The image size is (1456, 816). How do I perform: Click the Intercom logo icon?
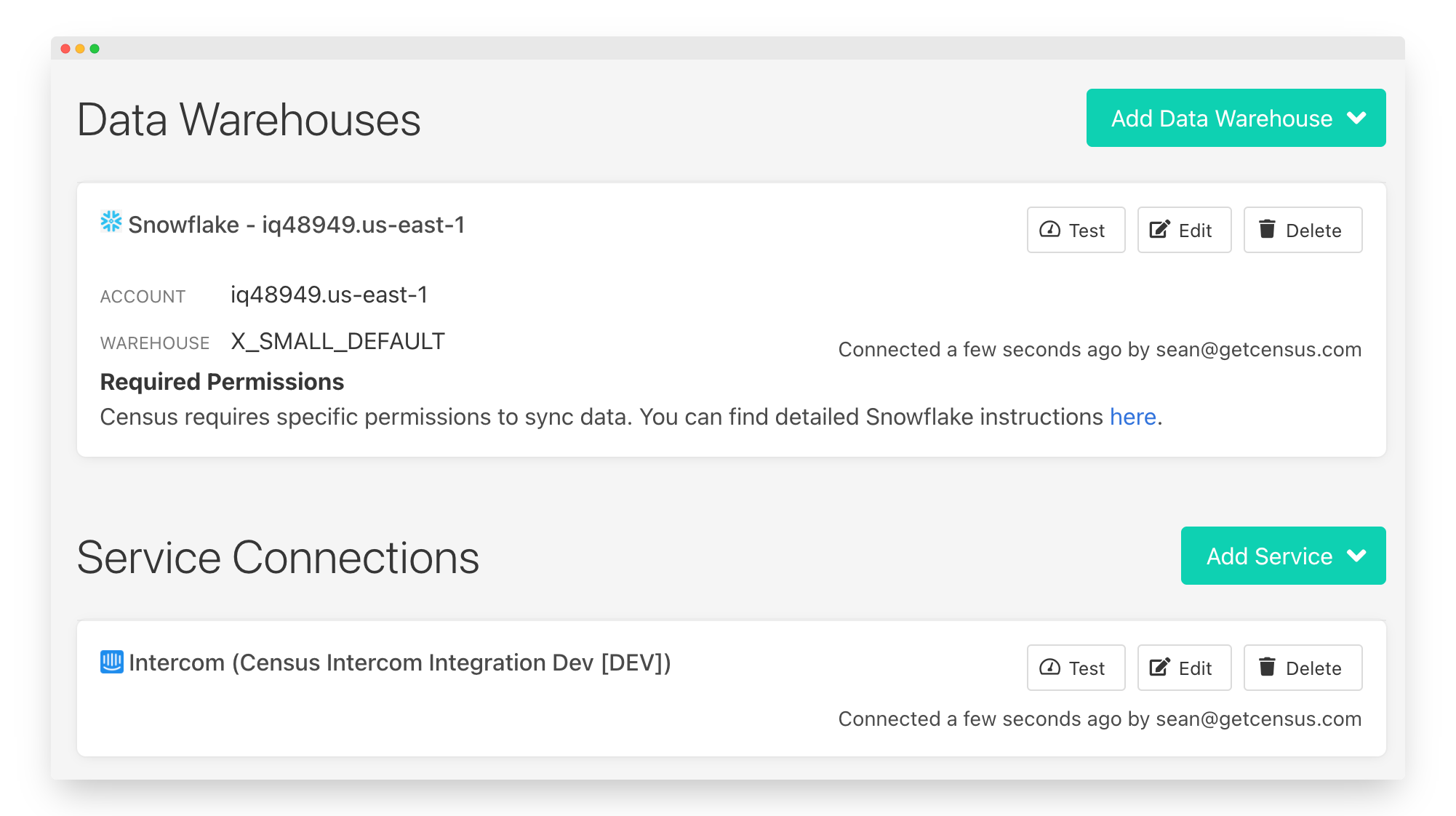click(x=112, y=662)
